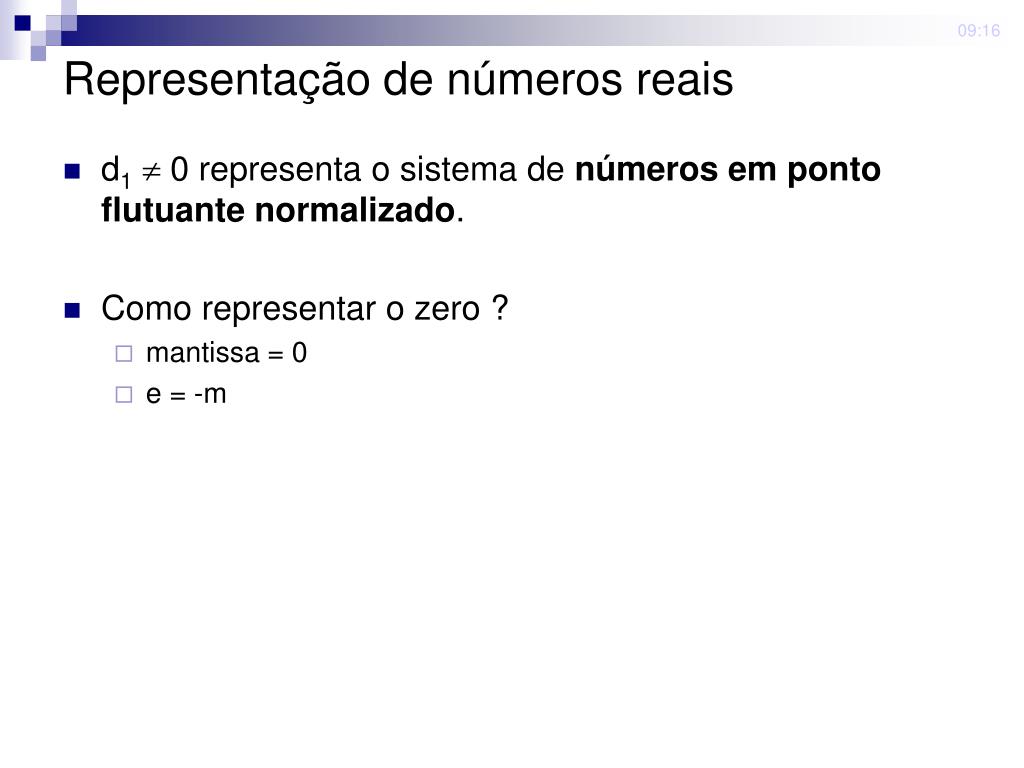This screenshot has height=768, width=1024.
Task: Click the 'e = -m' sub-item text
Action: click(x=186, y=394)
